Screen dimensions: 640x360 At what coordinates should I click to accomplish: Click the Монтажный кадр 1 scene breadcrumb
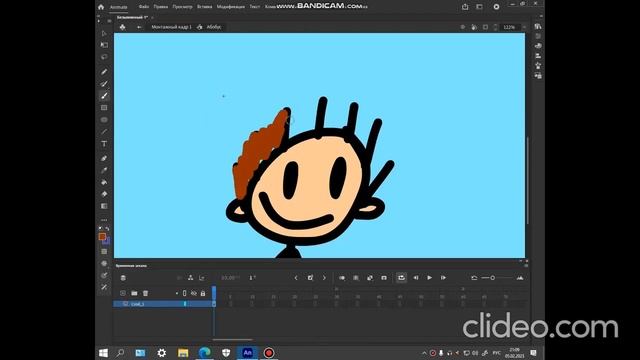(x=171, y=27)
